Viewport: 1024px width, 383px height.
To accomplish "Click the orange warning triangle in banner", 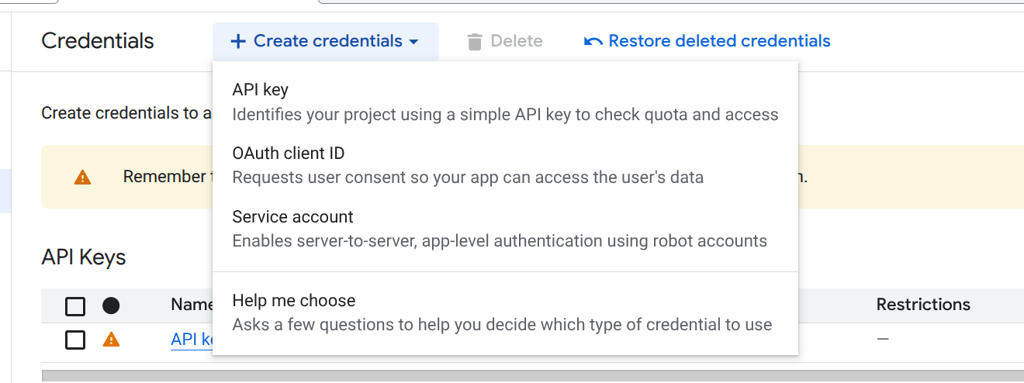I will click(82, 177).
